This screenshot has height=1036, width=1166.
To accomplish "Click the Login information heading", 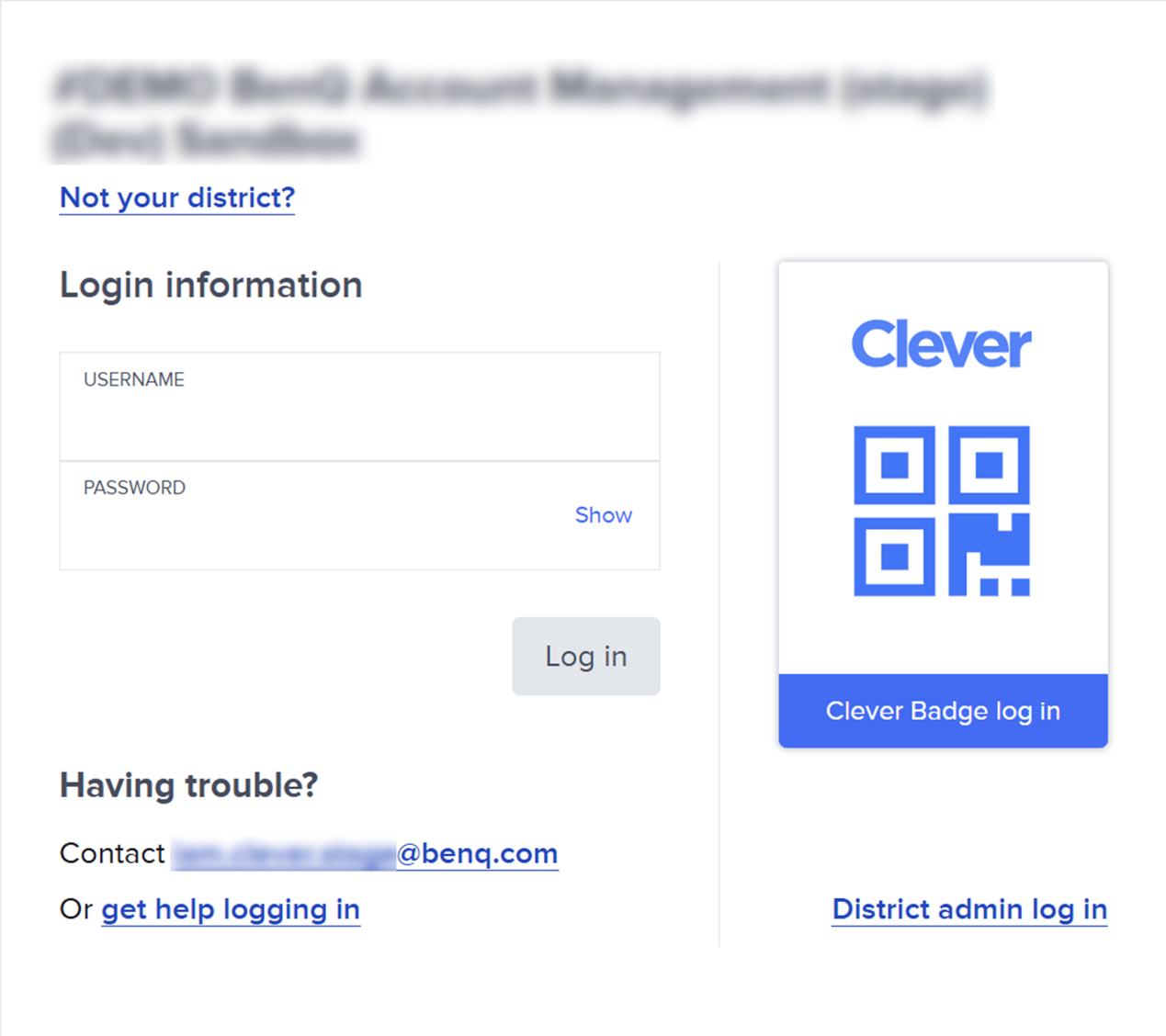I will coord(211,286).
